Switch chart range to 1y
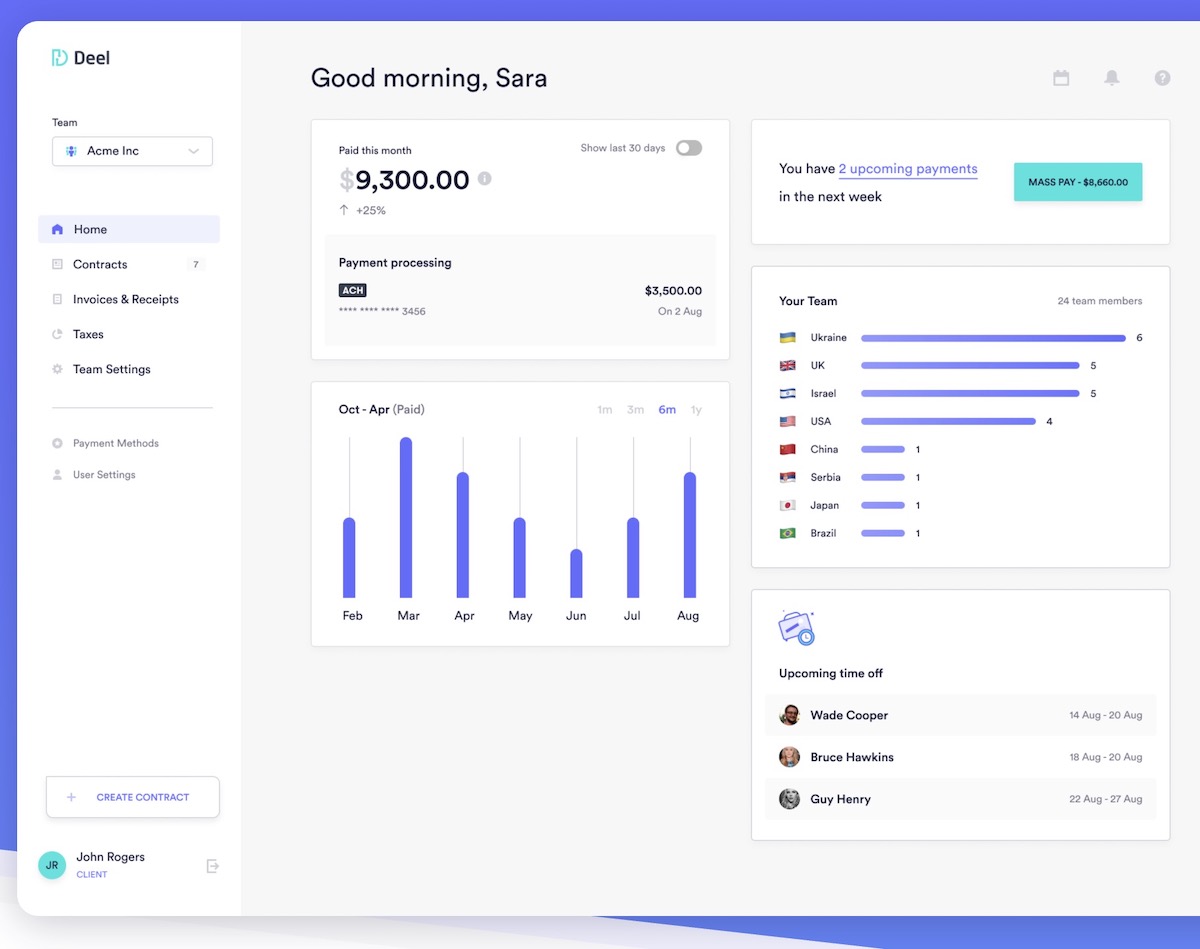Image resolution: width=1200 pixels, height=949 pixels. tap(695, 409)
